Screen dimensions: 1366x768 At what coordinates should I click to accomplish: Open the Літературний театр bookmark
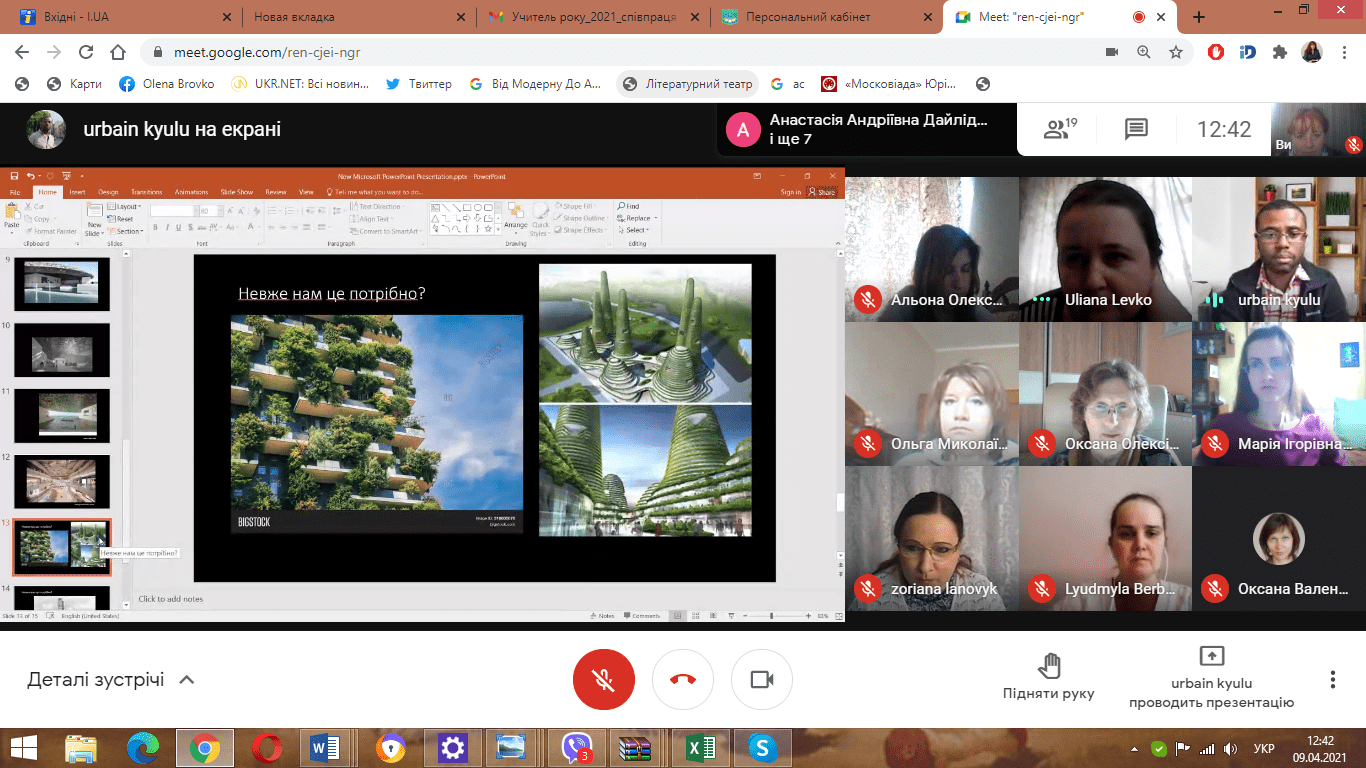point(688,84)
